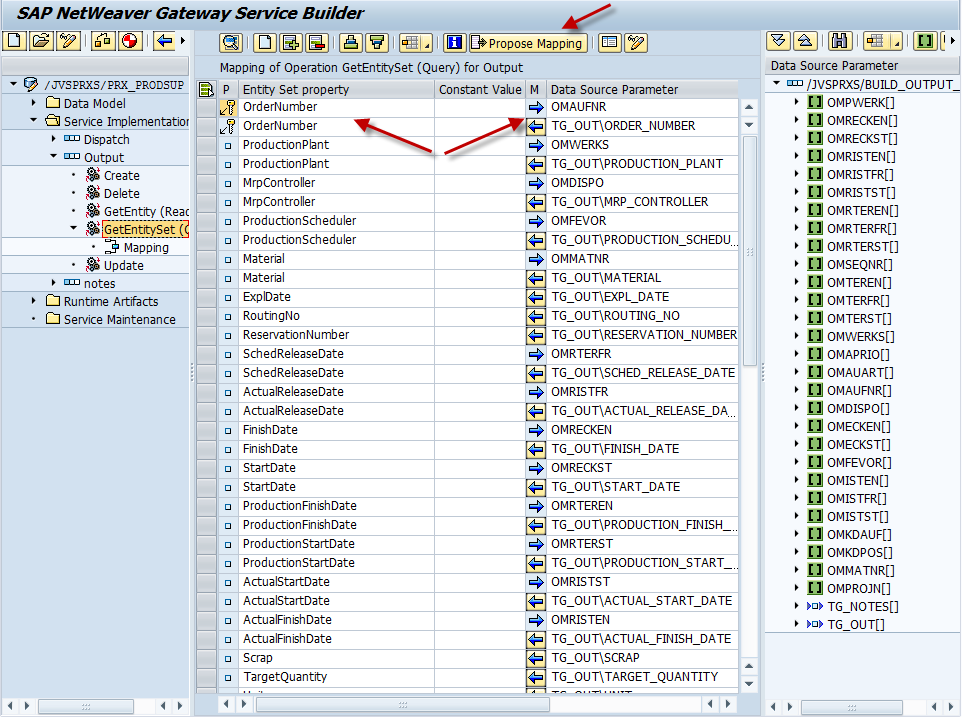Click Propose Mapping button
This screenshot has width=962, height=718.
527,43
